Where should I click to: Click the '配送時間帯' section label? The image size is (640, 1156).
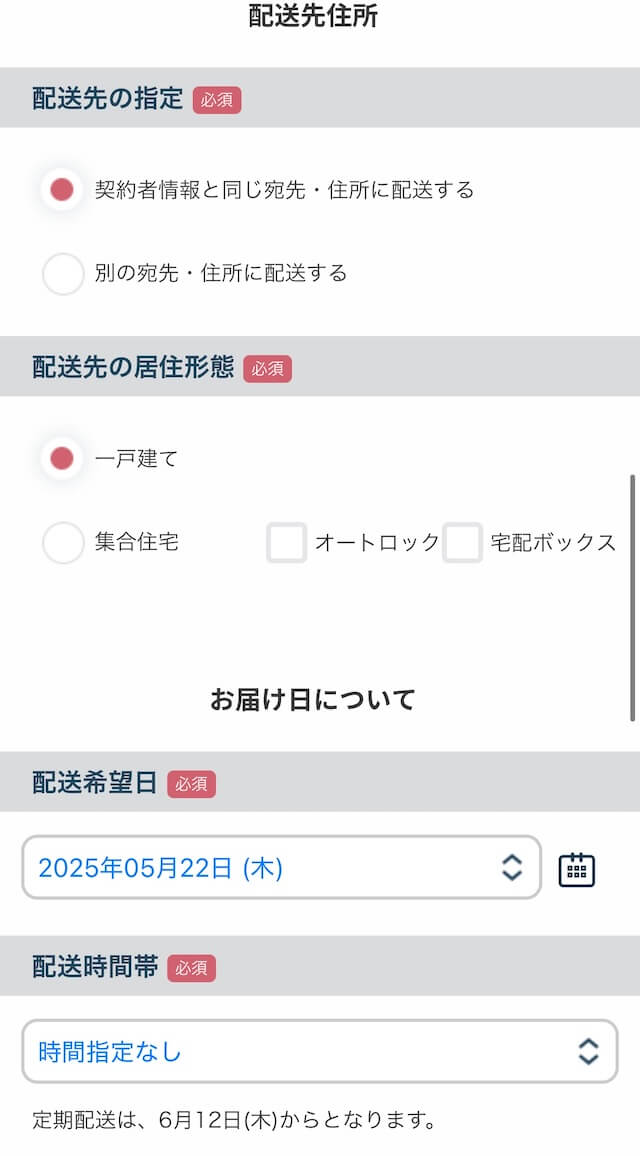95,967
